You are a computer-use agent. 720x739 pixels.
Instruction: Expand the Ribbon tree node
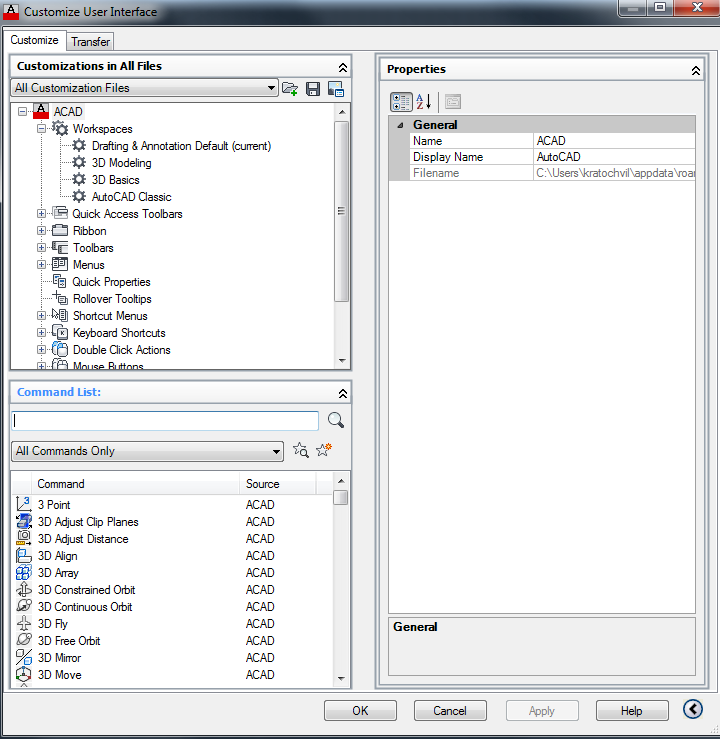pos(41,230)
